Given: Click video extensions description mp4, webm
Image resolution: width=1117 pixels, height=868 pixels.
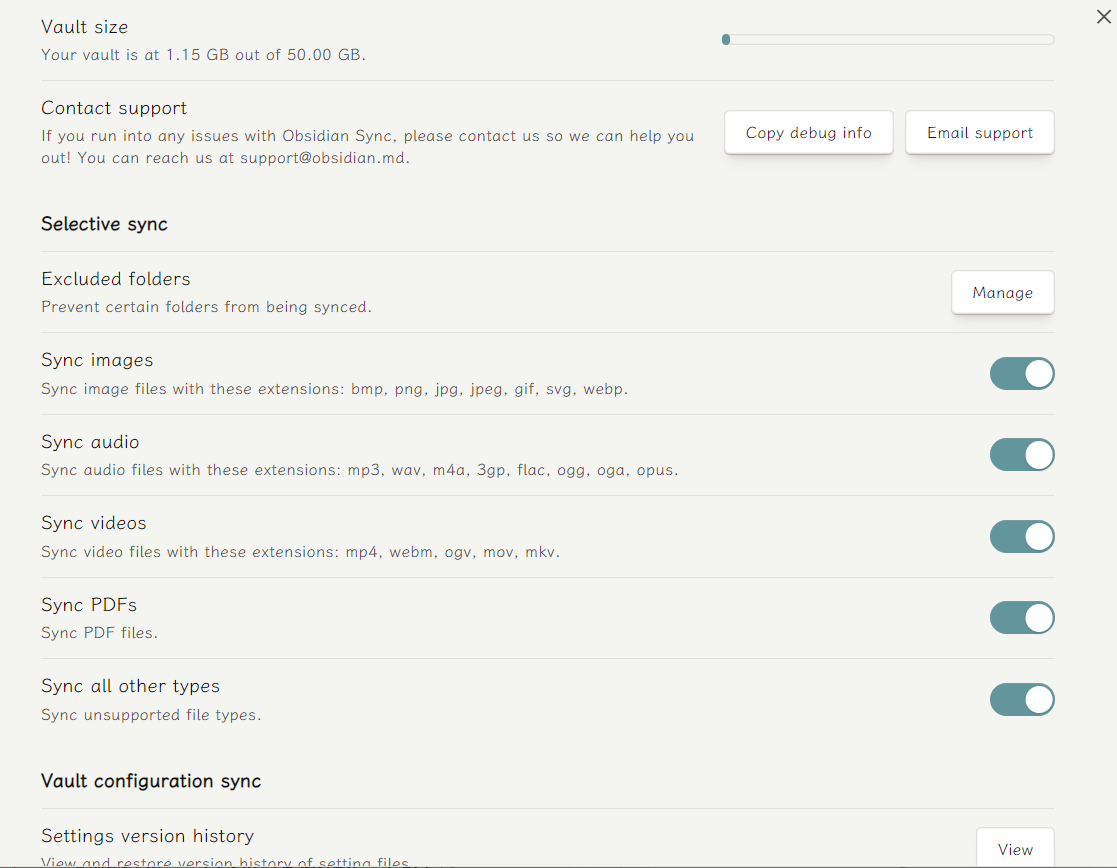Looking at the screenshot, I should coord(301,552).
